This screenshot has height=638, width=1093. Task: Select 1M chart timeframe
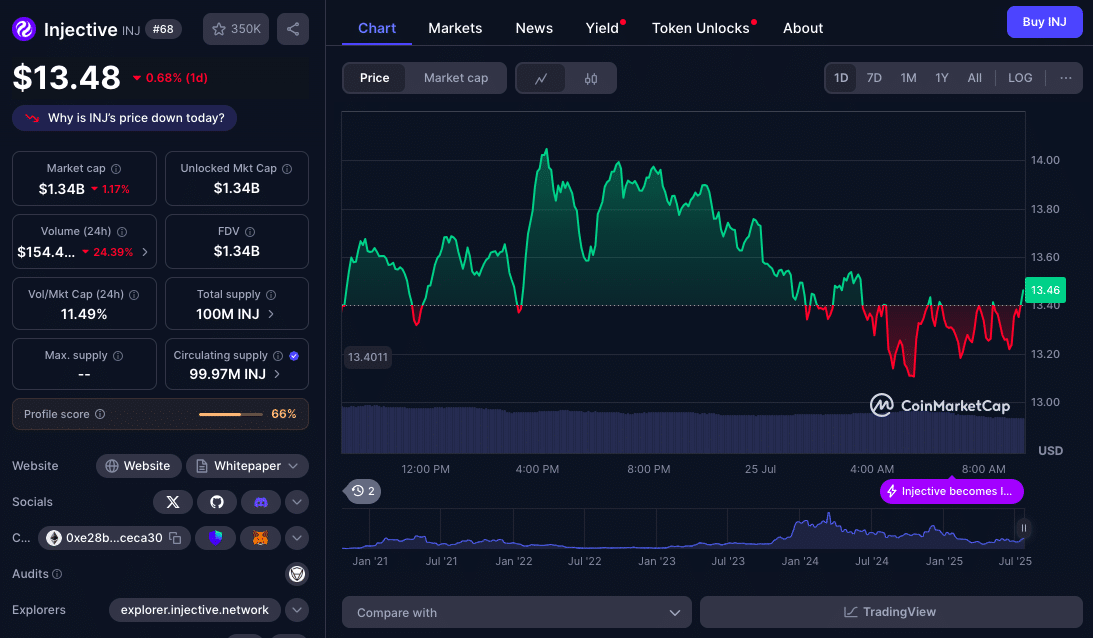(908, 78)
